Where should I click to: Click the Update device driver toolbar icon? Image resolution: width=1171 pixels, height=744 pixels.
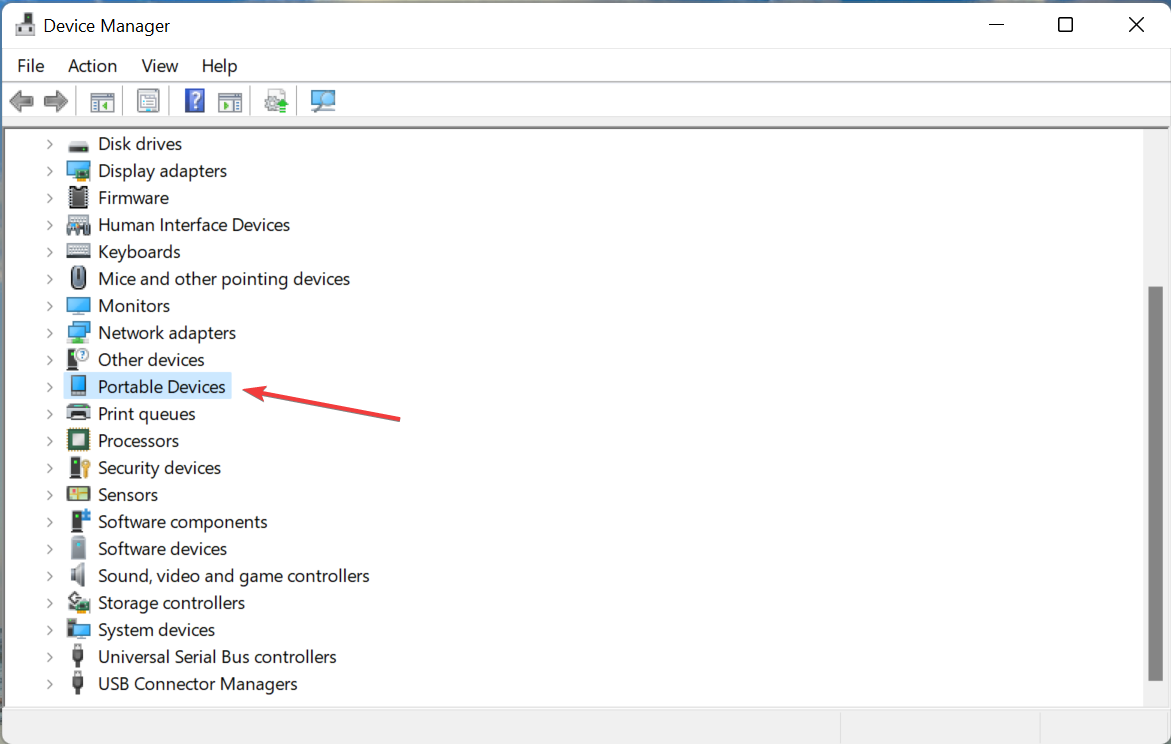tap(276, 102)
